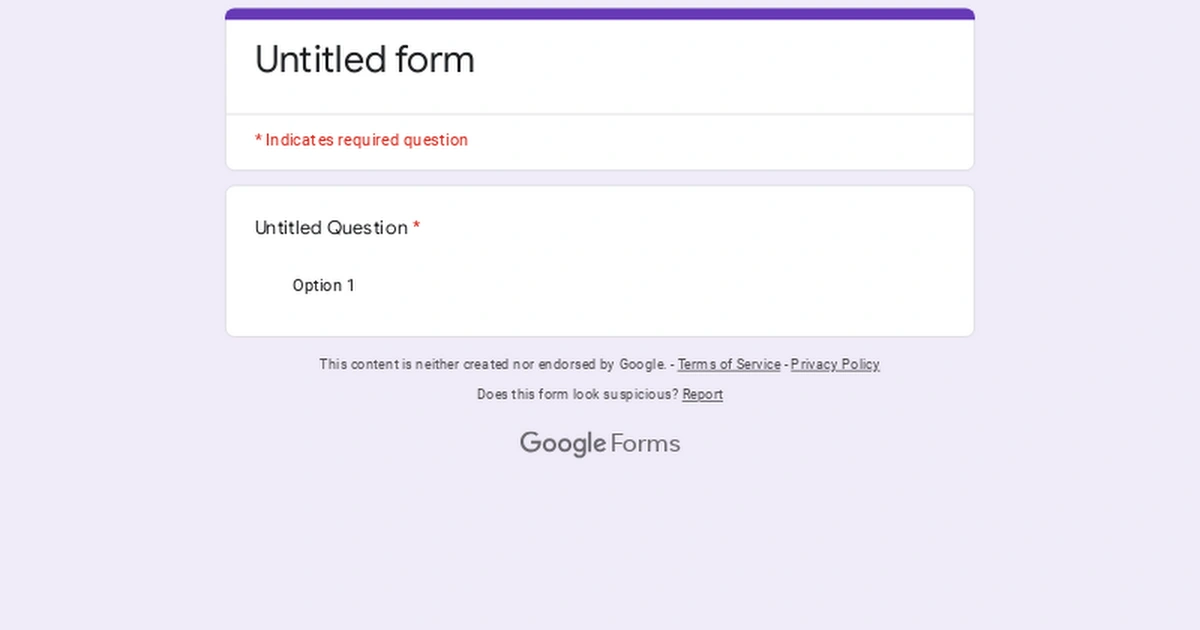Open the Terms of Service link
1200x630 pixels.
point(729,365)
